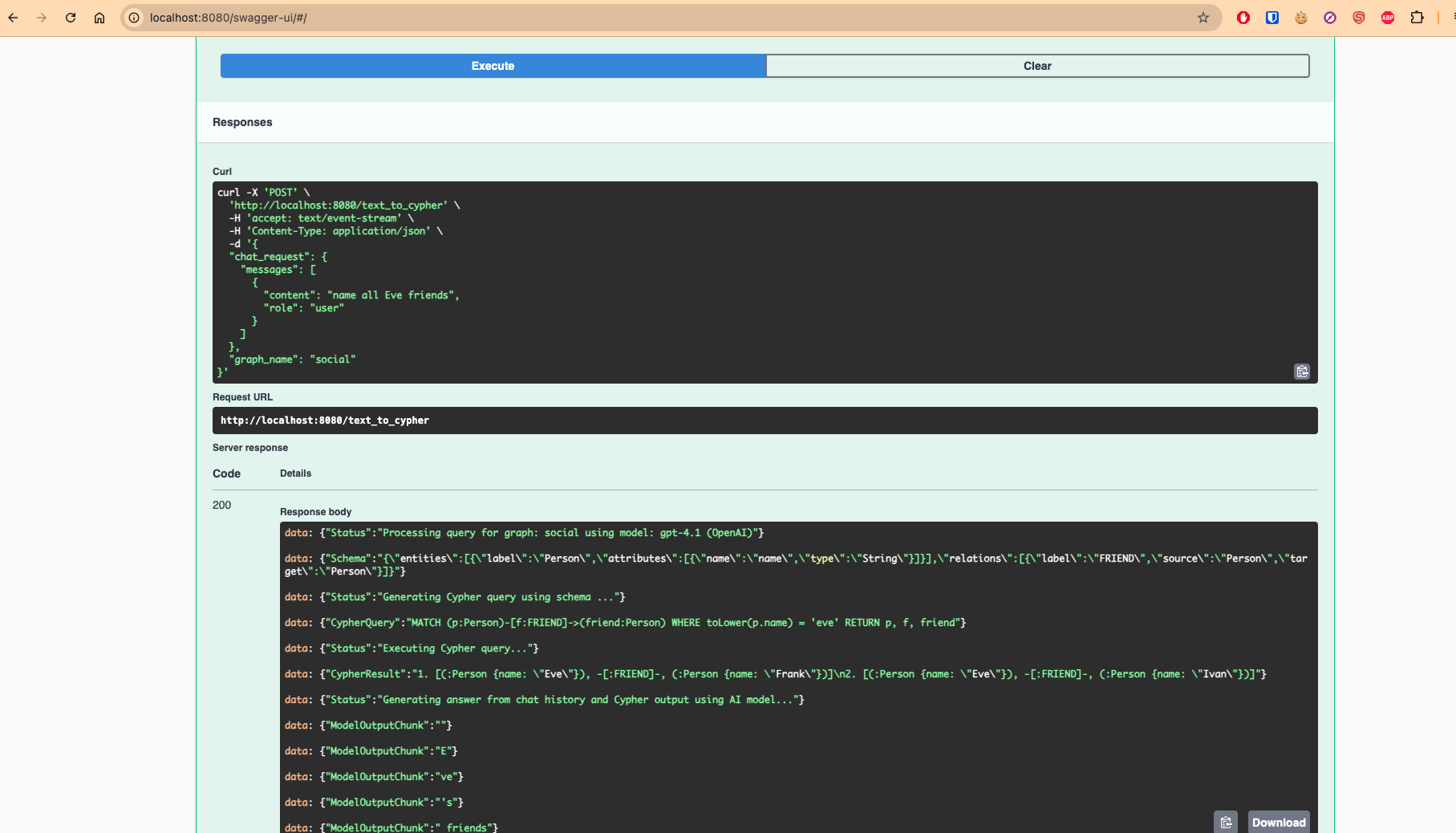Click the accept text/event-stream header line
The image size is (1456, 833).
[x=322, y=218]
